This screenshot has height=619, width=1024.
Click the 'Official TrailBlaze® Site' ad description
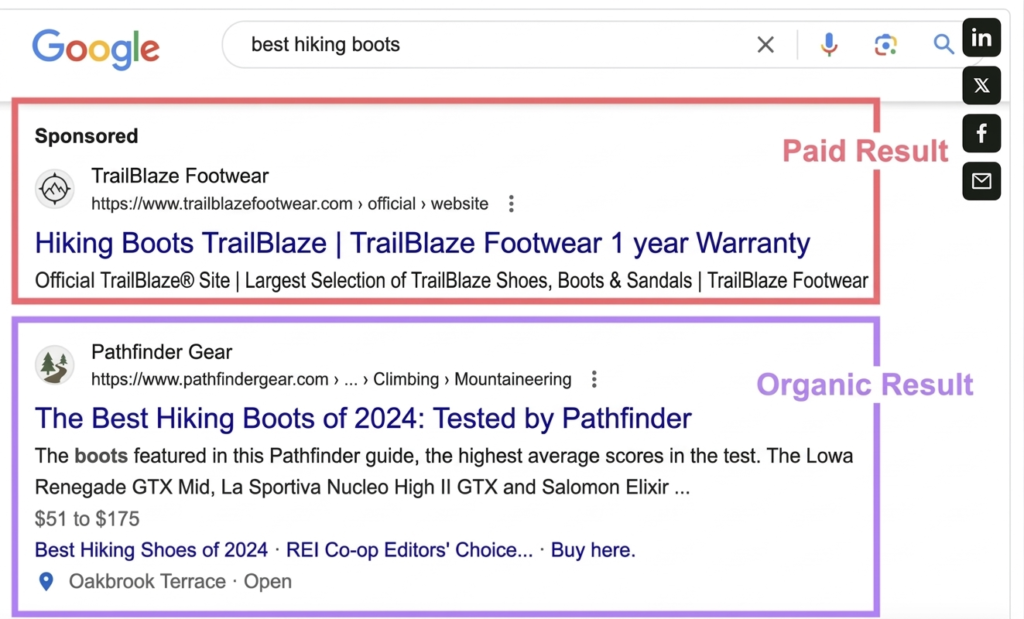coord(451,281)
